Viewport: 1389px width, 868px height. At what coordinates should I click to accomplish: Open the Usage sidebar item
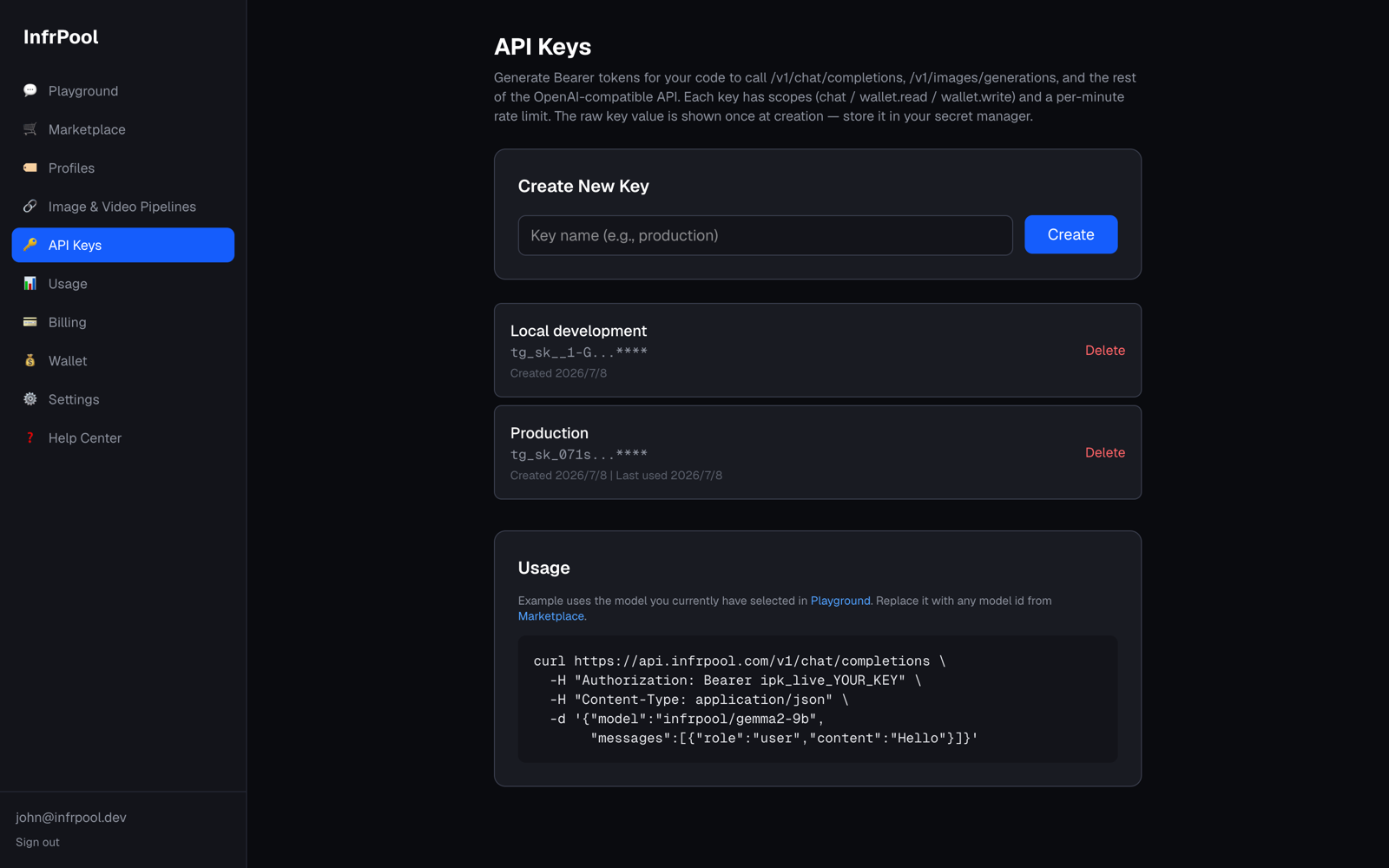point(123,284)
